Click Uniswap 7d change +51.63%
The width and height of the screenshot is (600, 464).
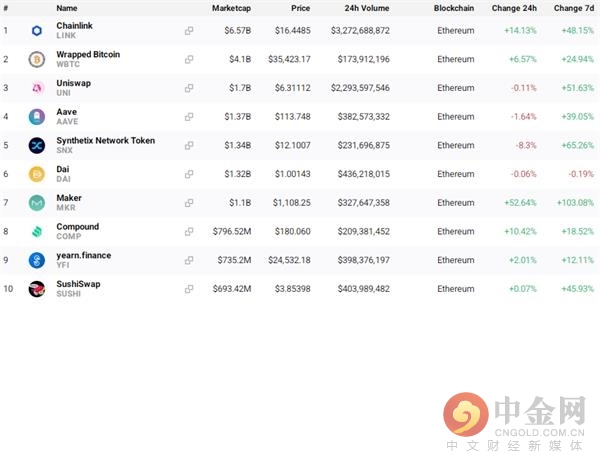coord(577,88)
